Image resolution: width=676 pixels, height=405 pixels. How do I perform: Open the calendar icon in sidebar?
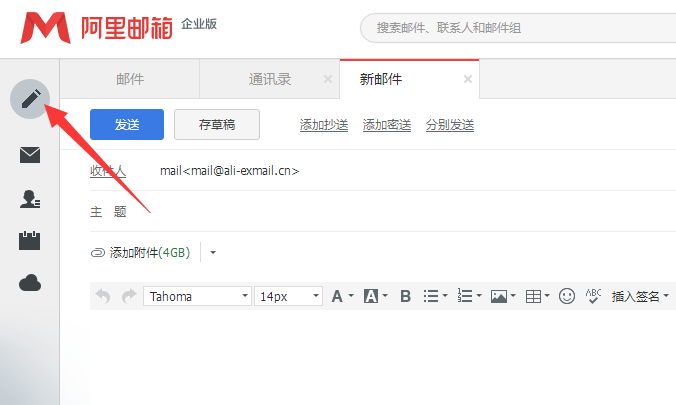(x=30, y=241)
